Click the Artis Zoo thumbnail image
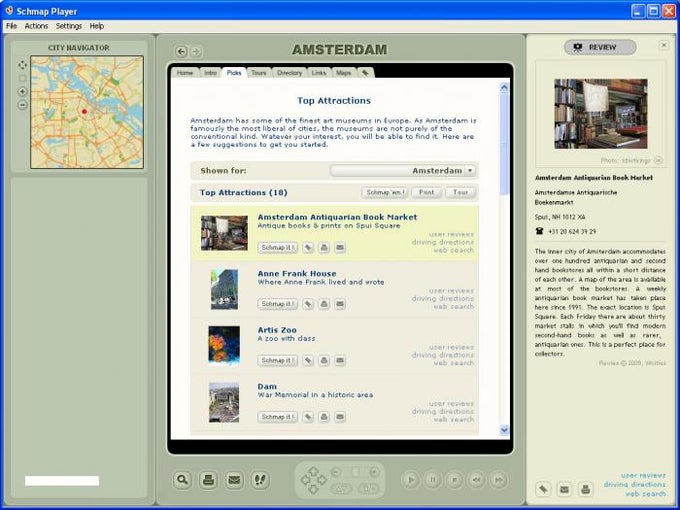The height and width of the screenshot is (510, 680). pos(224,346)
